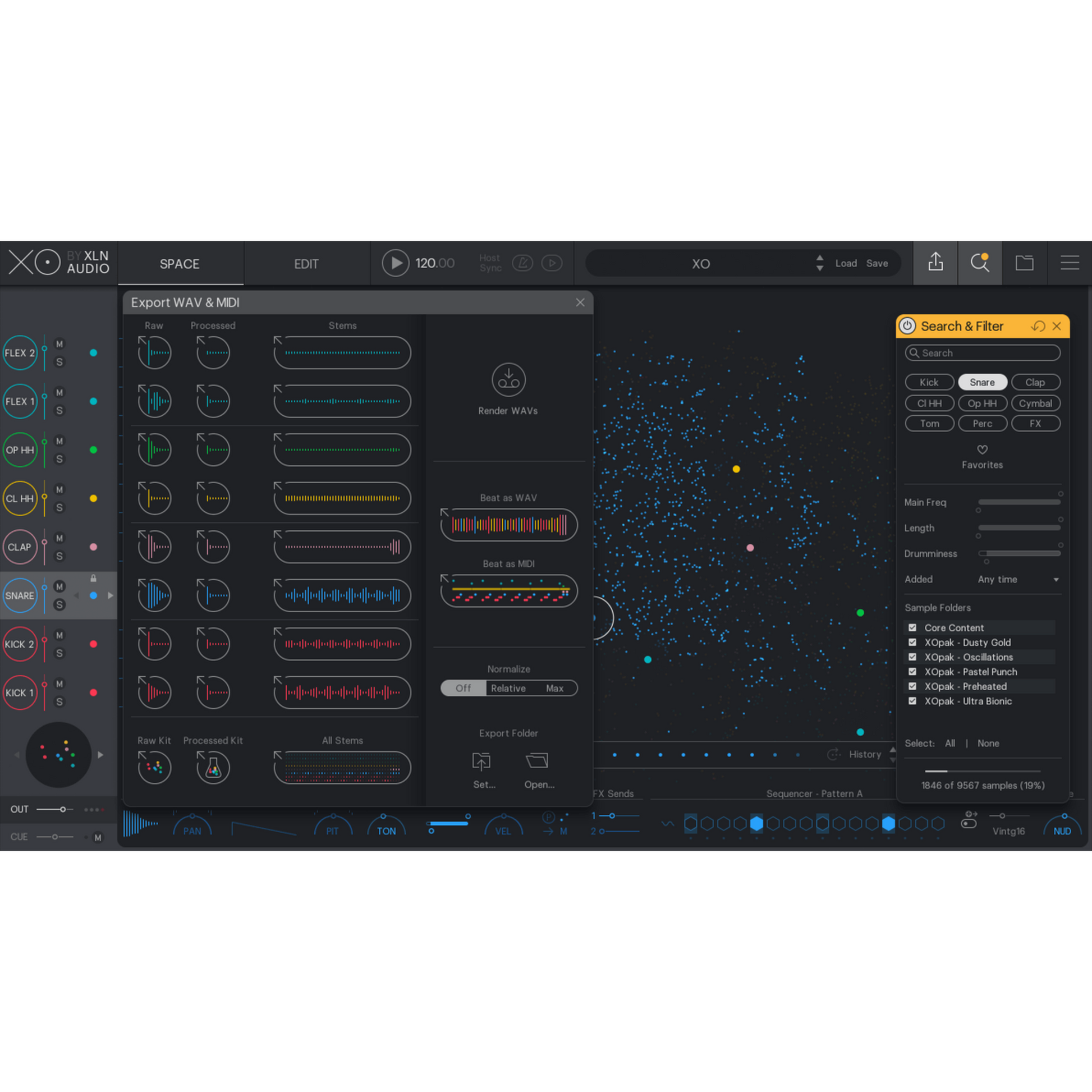Image resolution: width=1092 pixels, height=1092 pixels.
Task: Click the Favorites heart icon
Action: (x=983, y=449)
